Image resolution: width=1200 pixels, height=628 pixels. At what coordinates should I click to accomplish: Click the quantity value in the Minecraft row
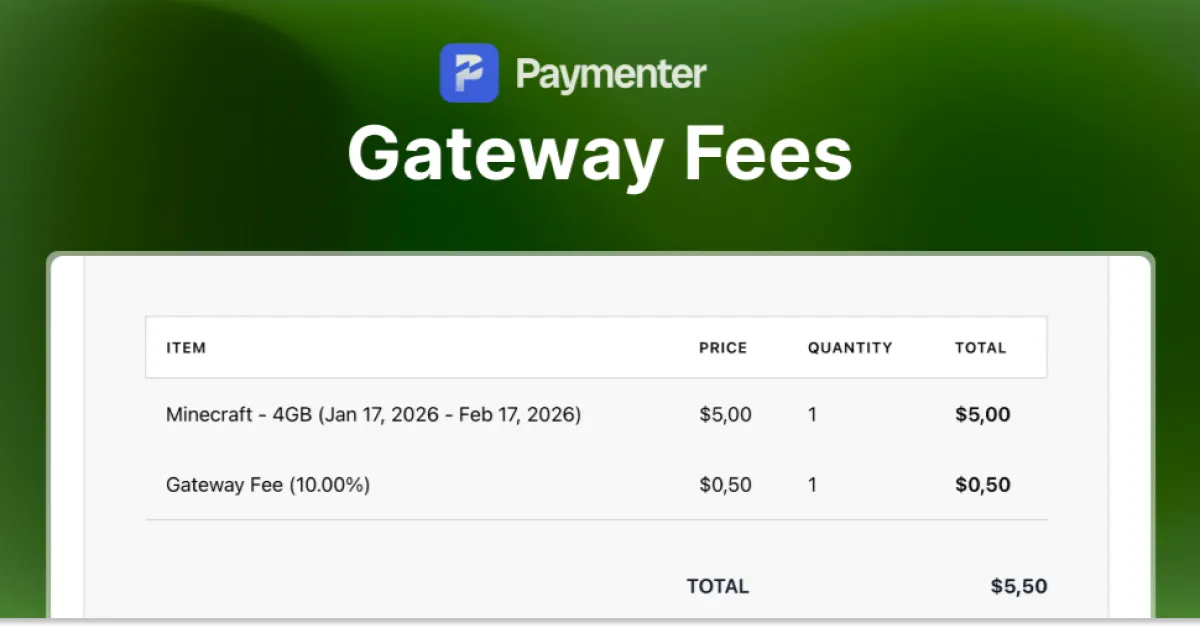coord(813,414)
